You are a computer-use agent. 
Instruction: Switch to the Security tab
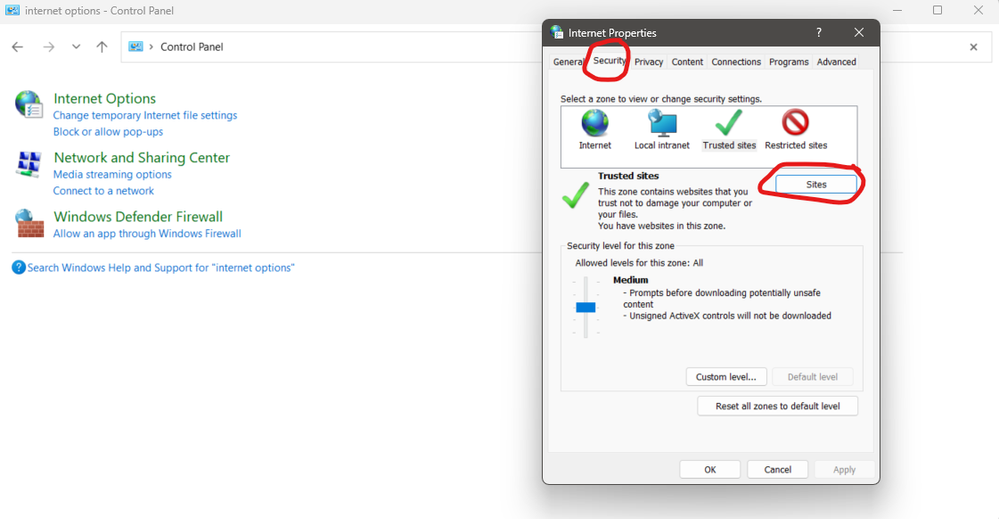click(609, 60)
